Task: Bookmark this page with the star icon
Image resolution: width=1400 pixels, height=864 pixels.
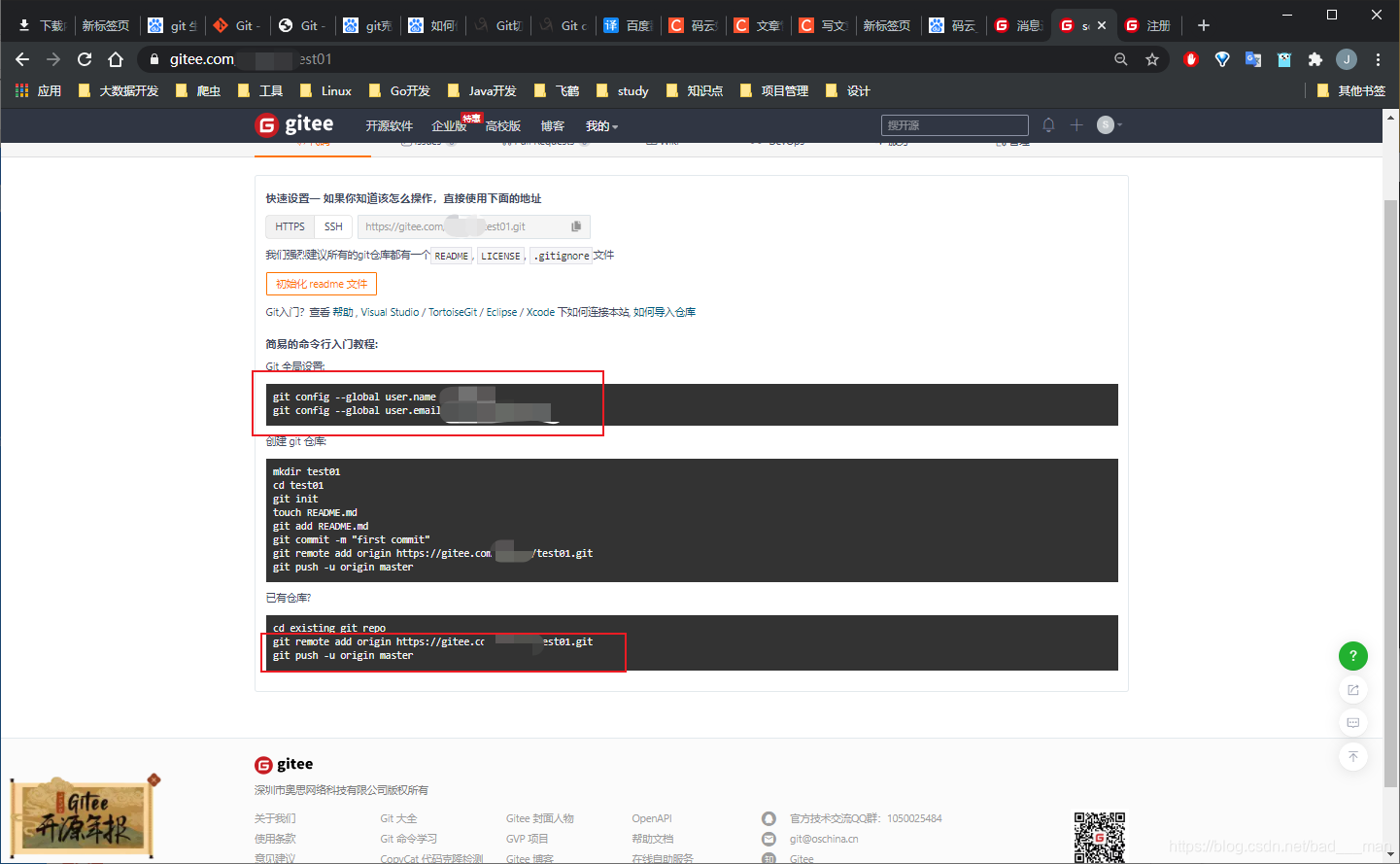Action: pyautogui.click(x=1152, y=59)
